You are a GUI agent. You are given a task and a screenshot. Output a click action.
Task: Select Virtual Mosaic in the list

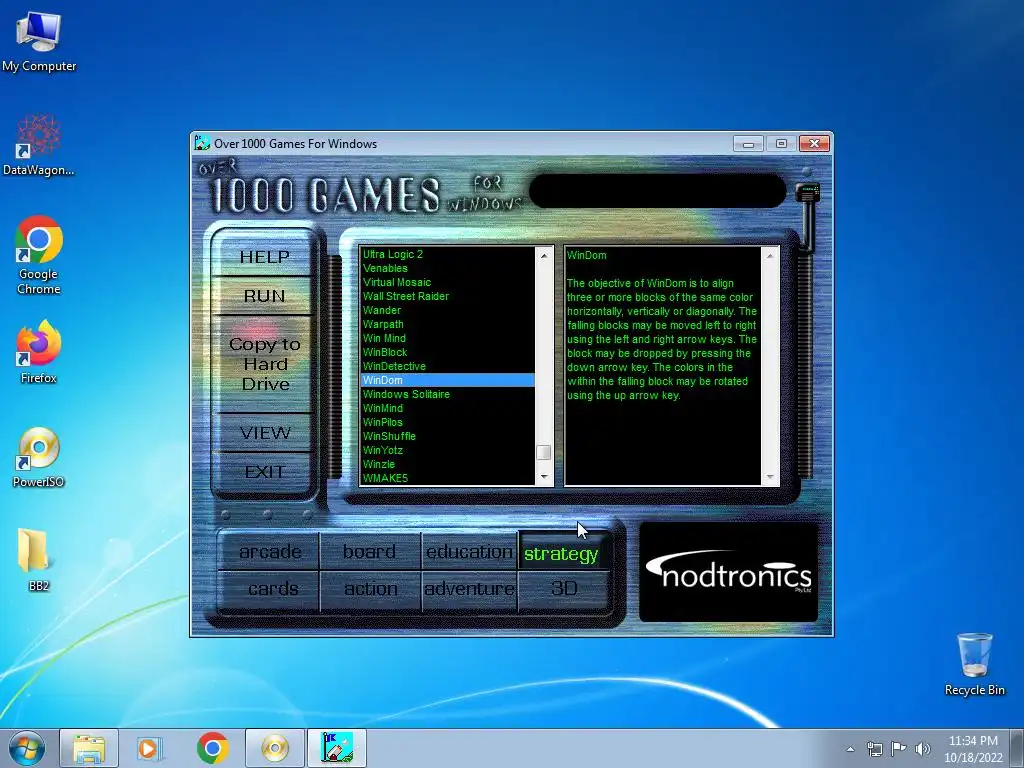pos(447,282)
